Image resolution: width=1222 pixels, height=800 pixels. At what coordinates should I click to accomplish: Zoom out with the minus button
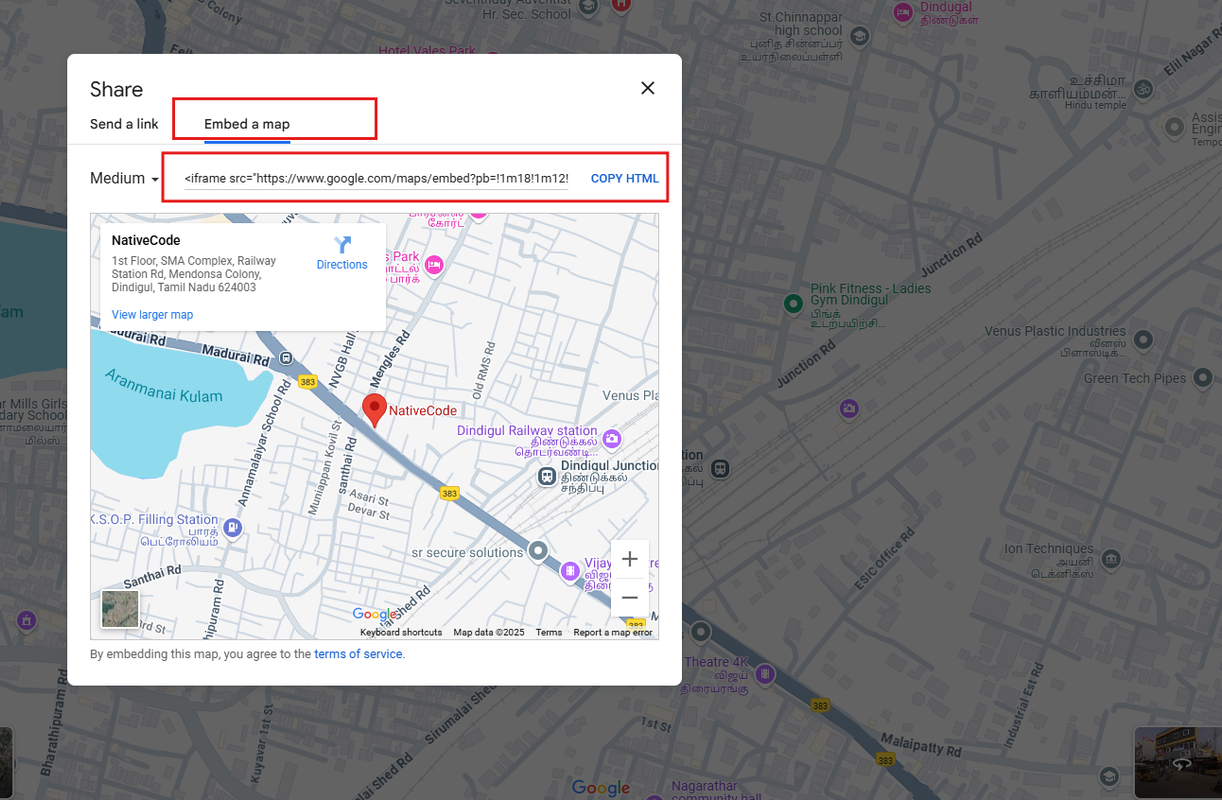coord(630,598)
